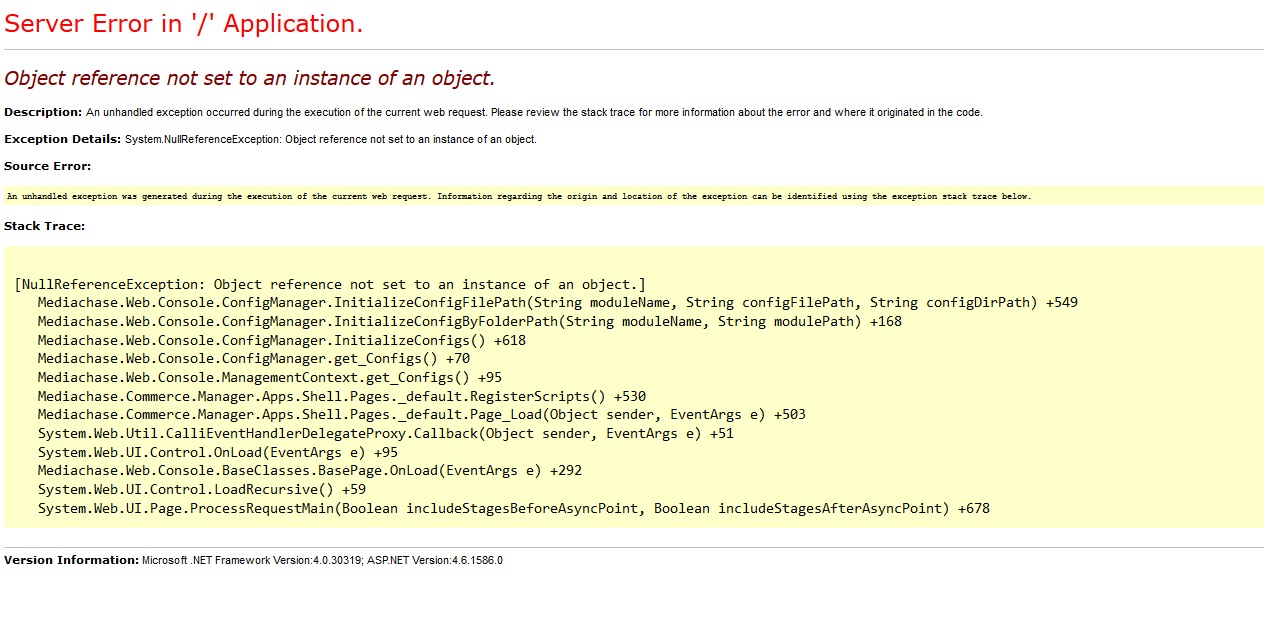Image resolution: width=1264 pixels, height=636 pixels.
Task: Click the italic 'Object reference not set' subheading
Action: [250, 78]
